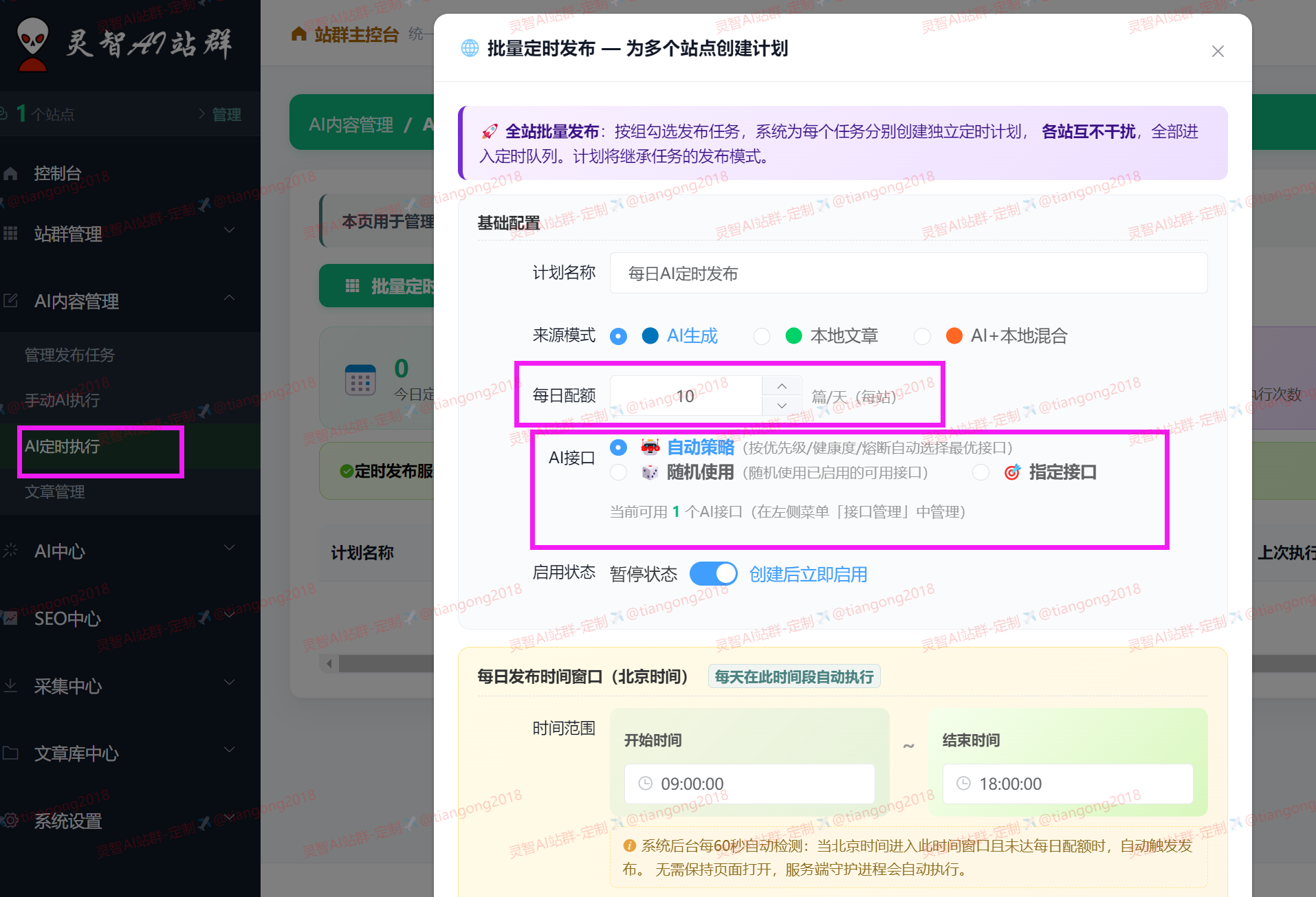Select the AI内容管理 edit icon
Viewport: 1316px width, 897px height.
[11, 300]
